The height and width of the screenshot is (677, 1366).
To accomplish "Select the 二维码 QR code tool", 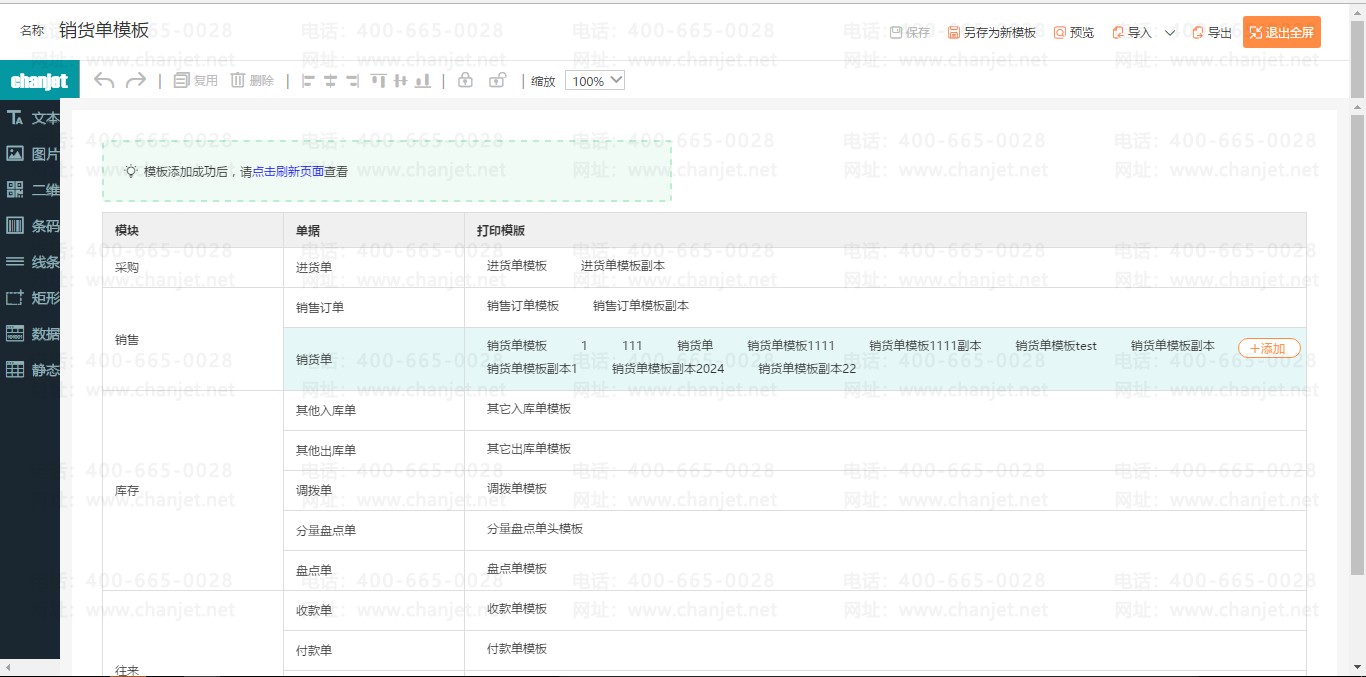I will [x=32, y=190].
